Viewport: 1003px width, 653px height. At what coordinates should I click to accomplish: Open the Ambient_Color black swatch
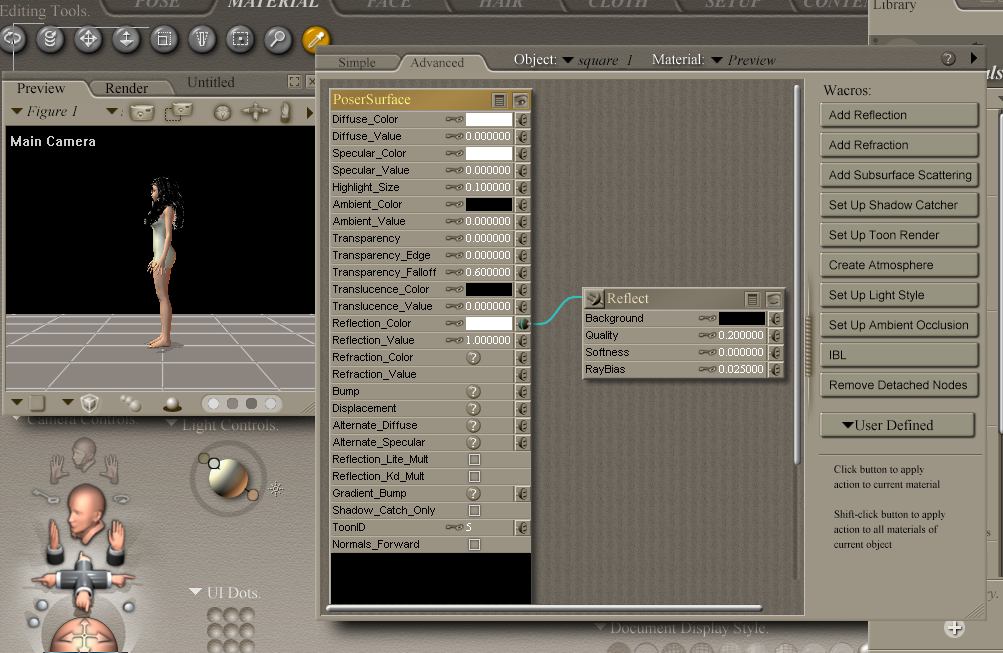(x=489, y=205)
